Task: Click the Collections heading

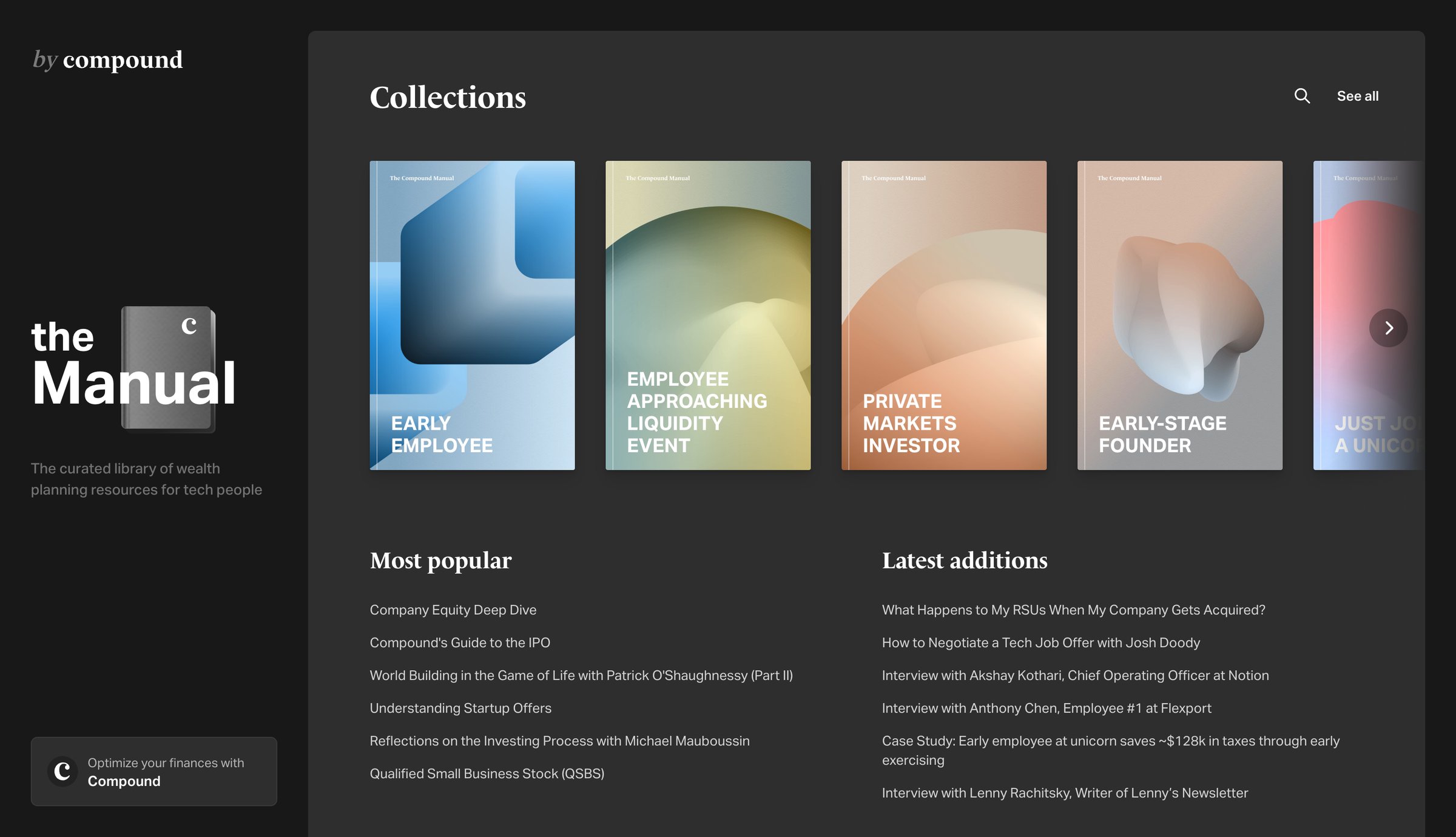Action: pos(448,97)
